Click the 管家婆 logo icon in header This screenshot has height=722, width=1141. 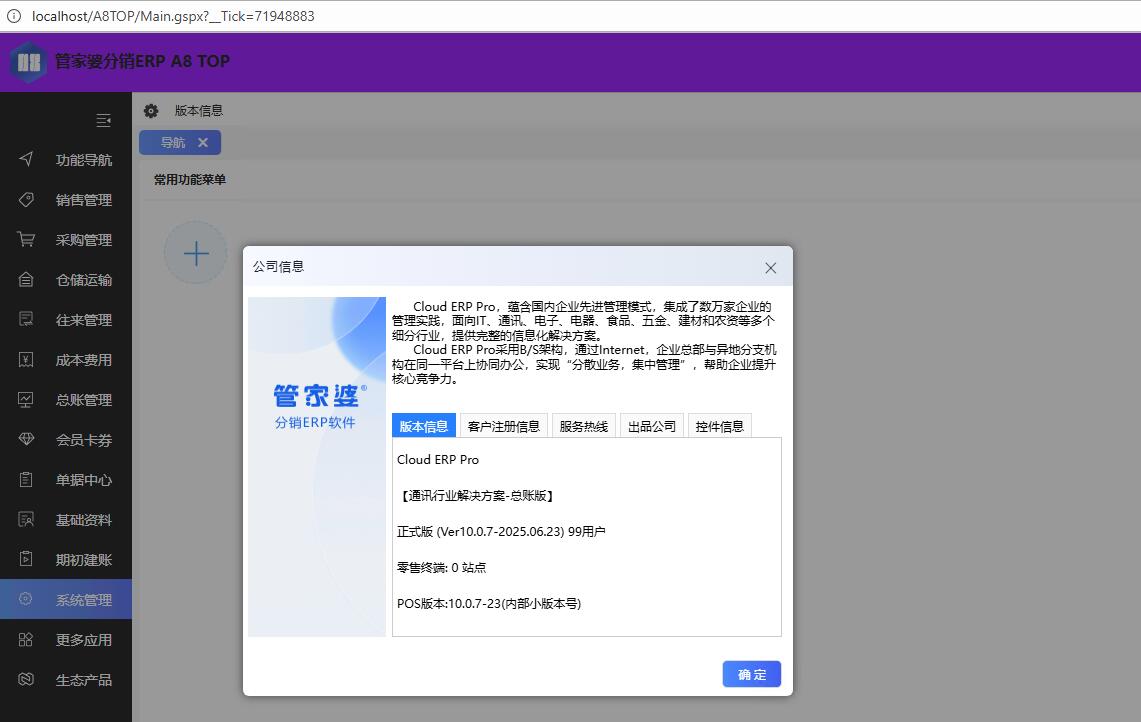(28, 62)
